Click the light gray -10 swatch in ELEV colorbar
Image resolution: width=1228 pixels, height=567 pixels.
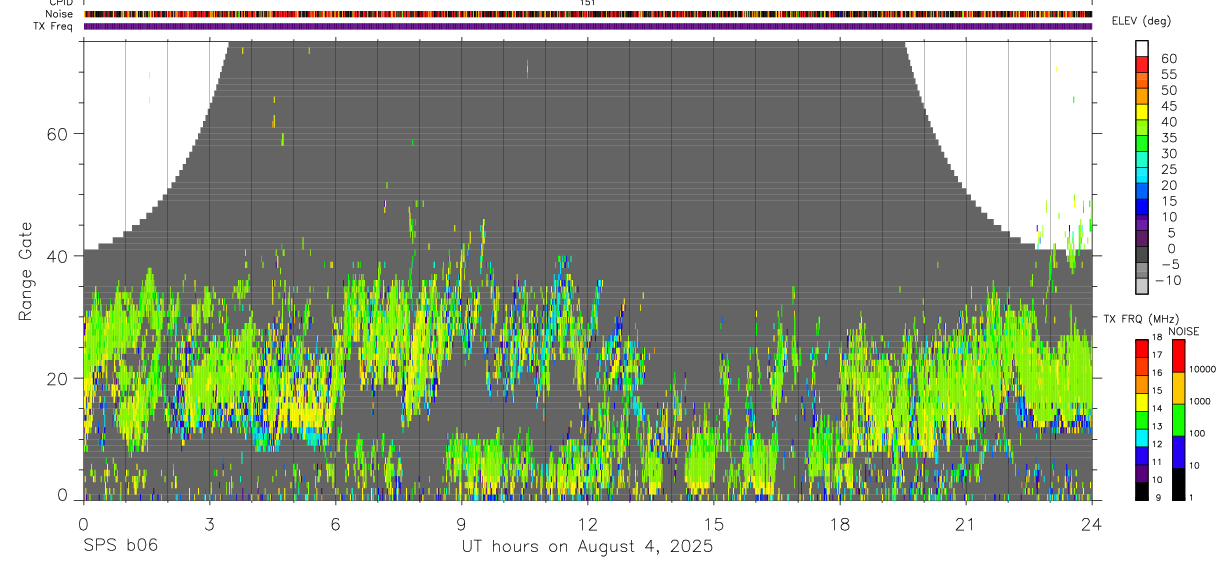point(1142,286)
